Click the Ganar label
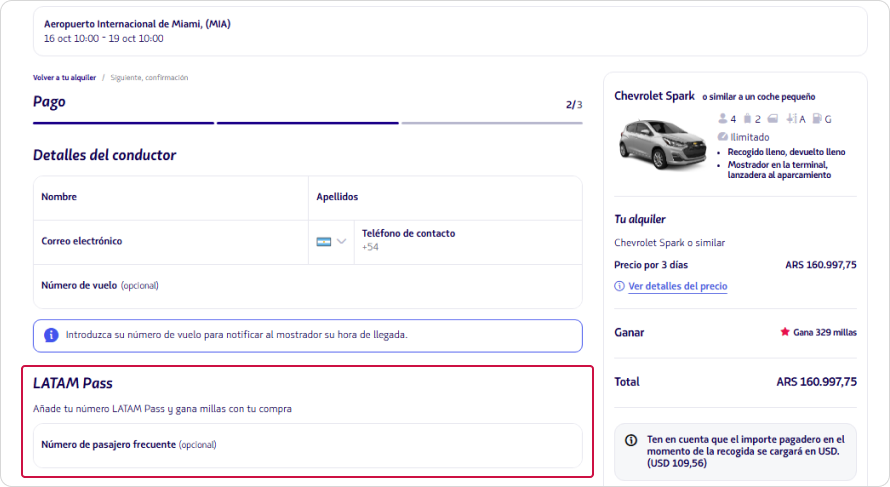890x487 pixels. tap(629, 333)
